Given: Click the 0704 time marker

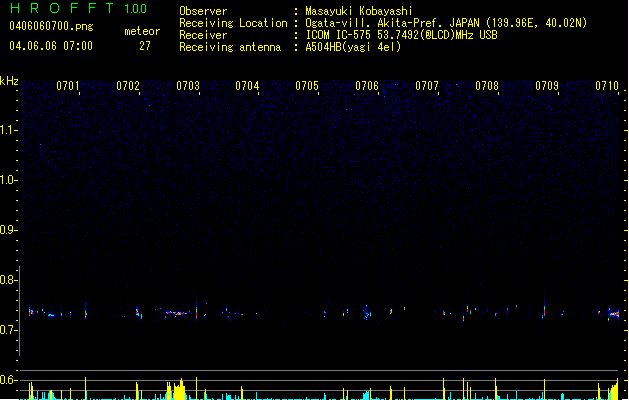Looking at the screenshot, I should (x=247, y=86).
